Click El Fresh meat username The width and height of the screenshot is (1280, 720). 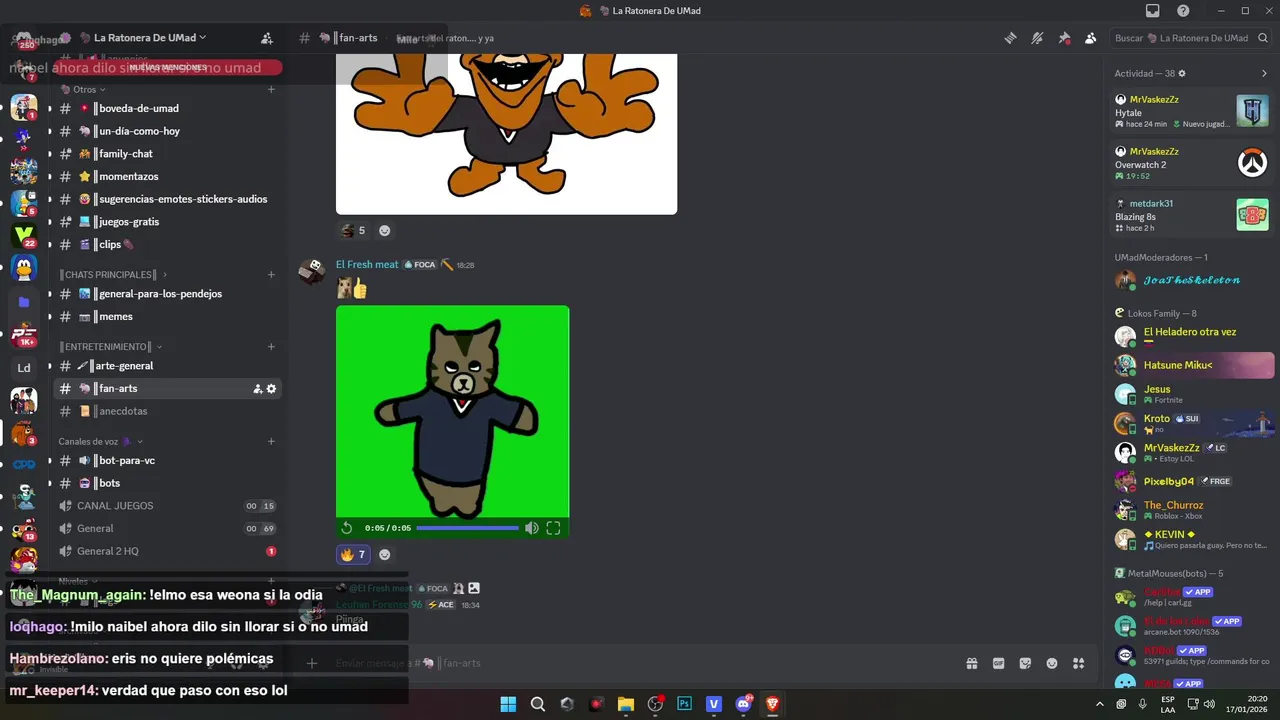click(x=367, y=265)
